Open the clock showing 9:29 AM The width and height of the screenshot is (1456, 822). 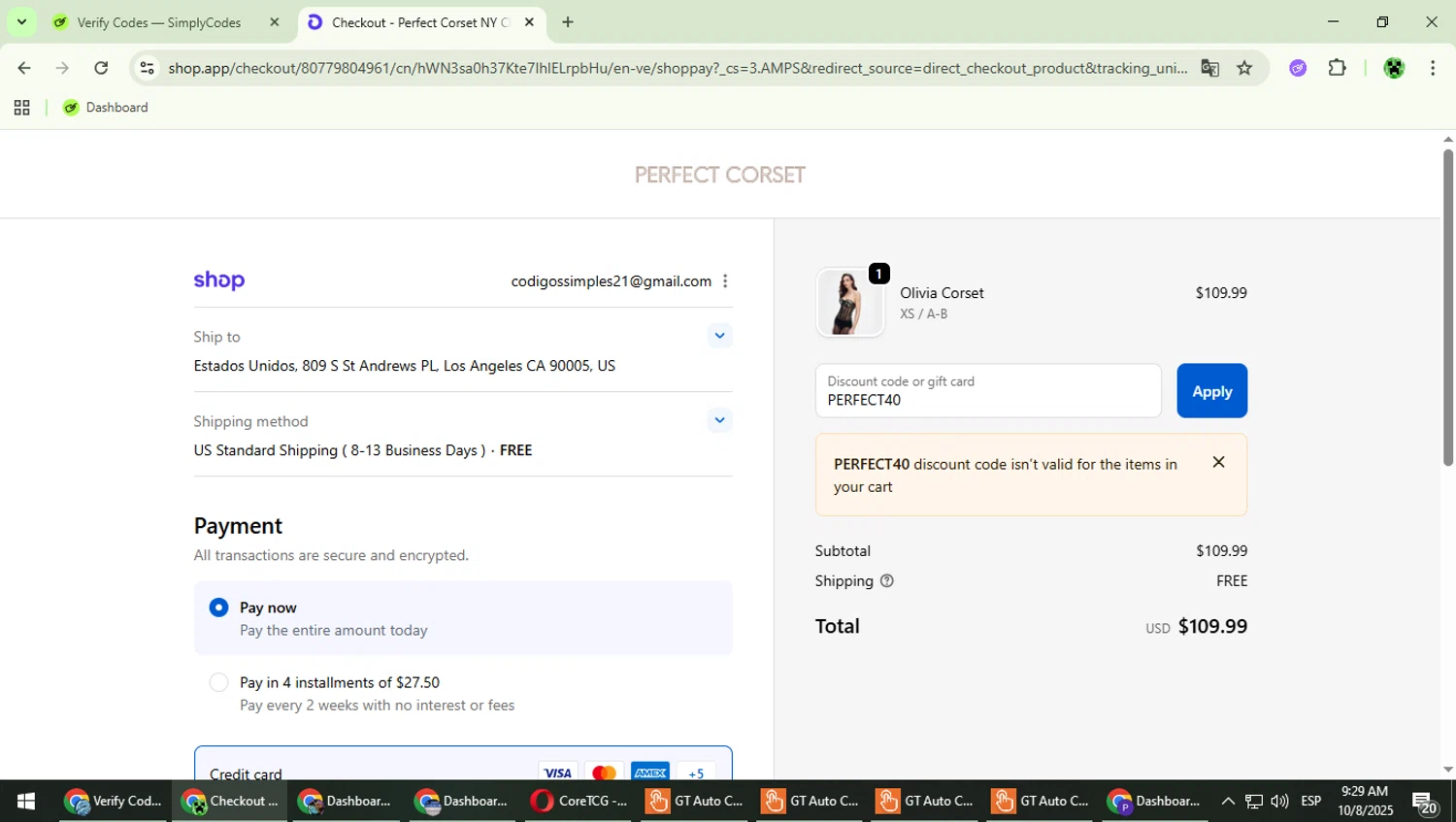[1365, 802]
